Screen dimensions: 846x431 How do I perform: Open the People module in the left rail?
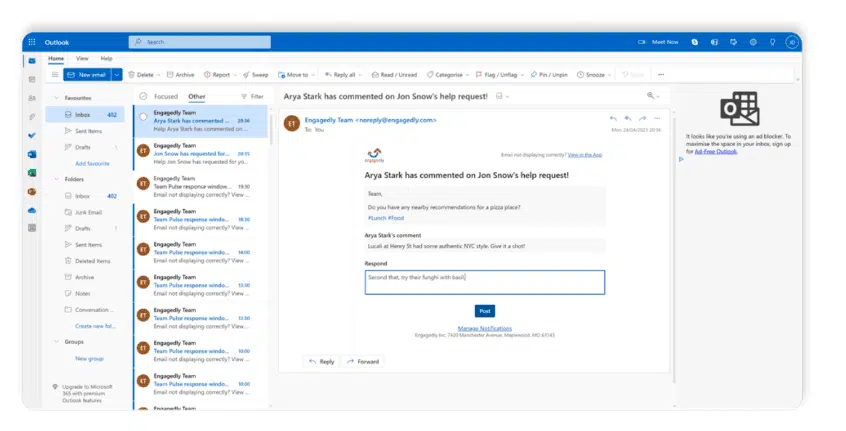click(32, 98)
